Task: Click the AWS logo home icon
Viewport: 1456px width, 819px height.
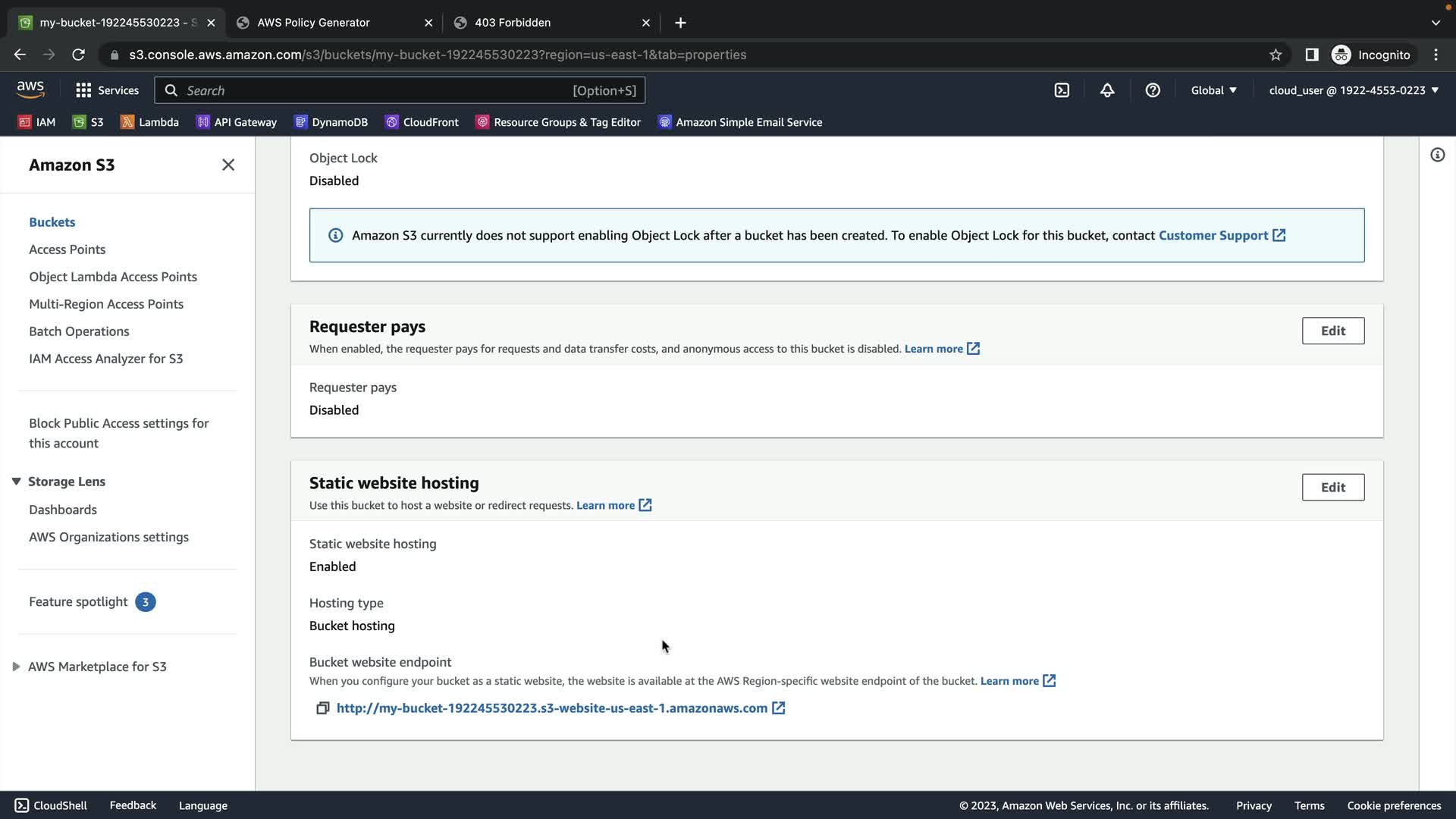Action: point(30,89)
